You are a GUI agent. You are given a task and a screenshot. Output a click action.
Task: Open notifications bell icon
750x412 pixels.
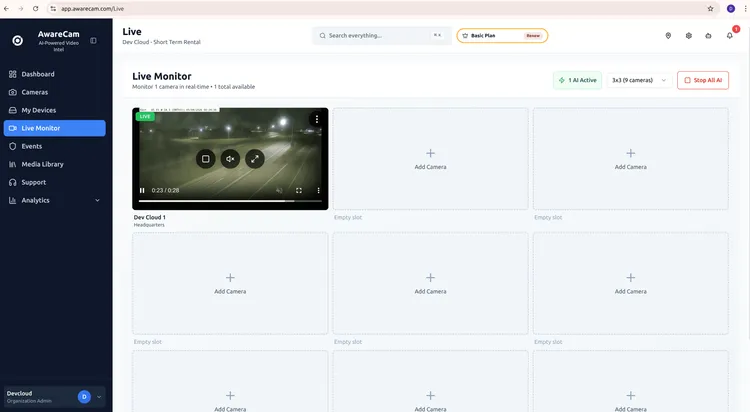point(729,35)
